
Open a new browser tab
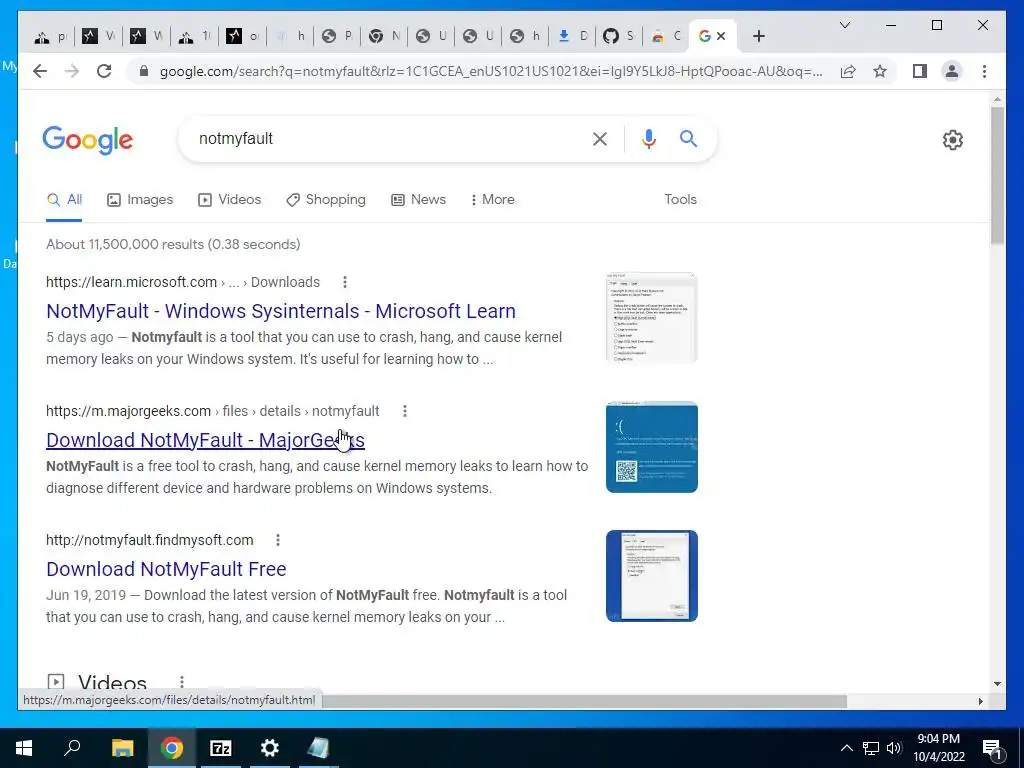(x=758, y=37)
